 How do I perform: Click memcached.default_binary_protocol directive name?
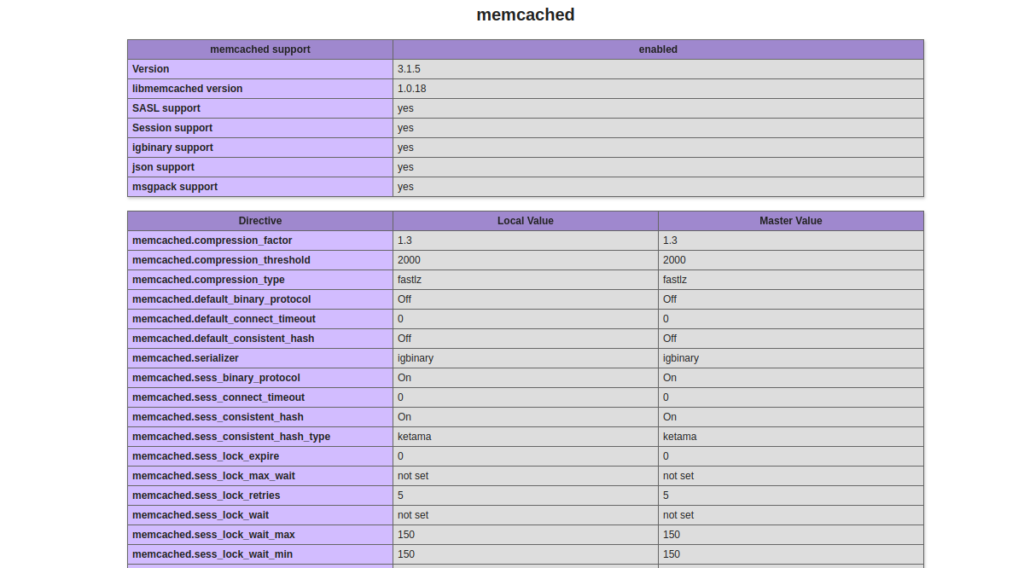click(221, 299)
